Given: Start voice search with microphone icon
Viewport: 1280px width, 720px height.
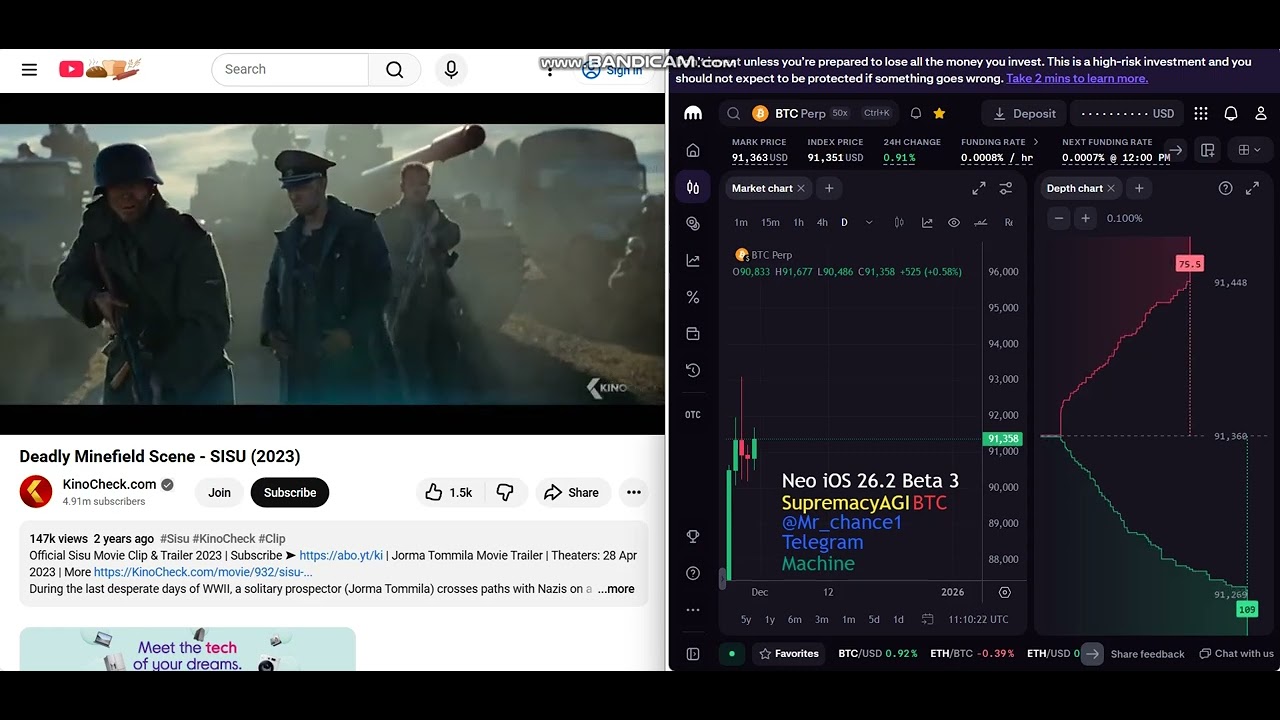Looking at the screenshot, I should [451, 69].
